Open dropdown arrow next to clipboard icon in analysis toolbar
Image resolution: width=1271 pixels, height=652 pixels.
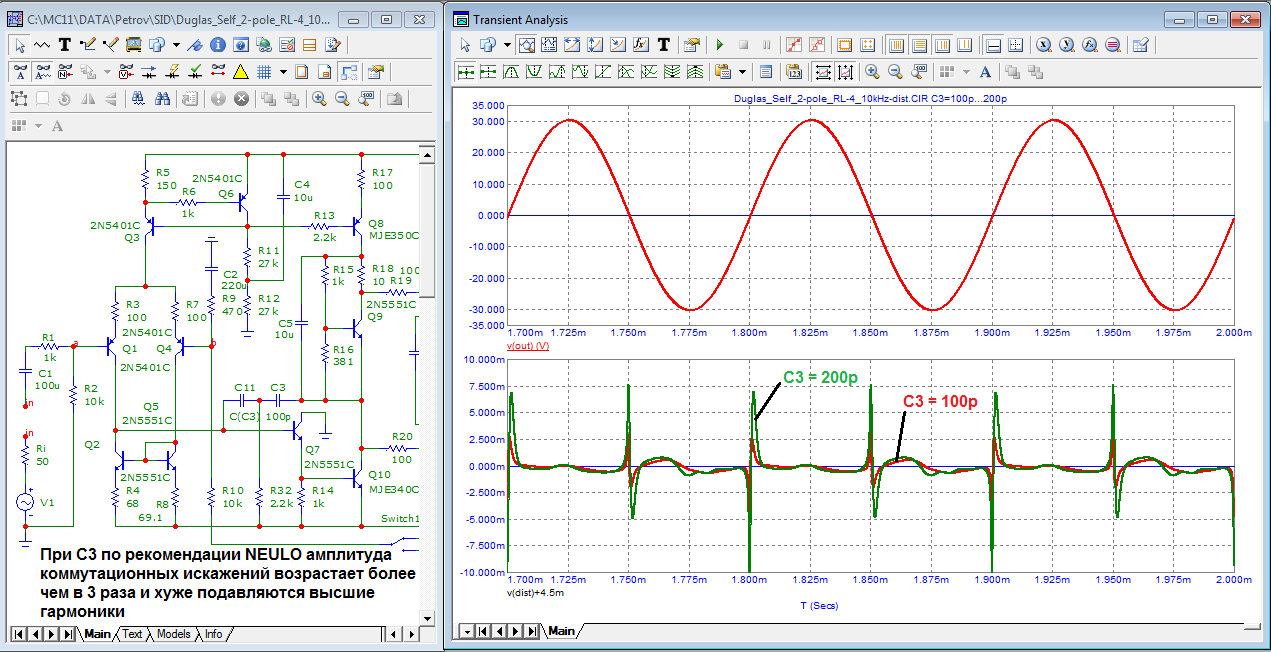coord(742,71)
